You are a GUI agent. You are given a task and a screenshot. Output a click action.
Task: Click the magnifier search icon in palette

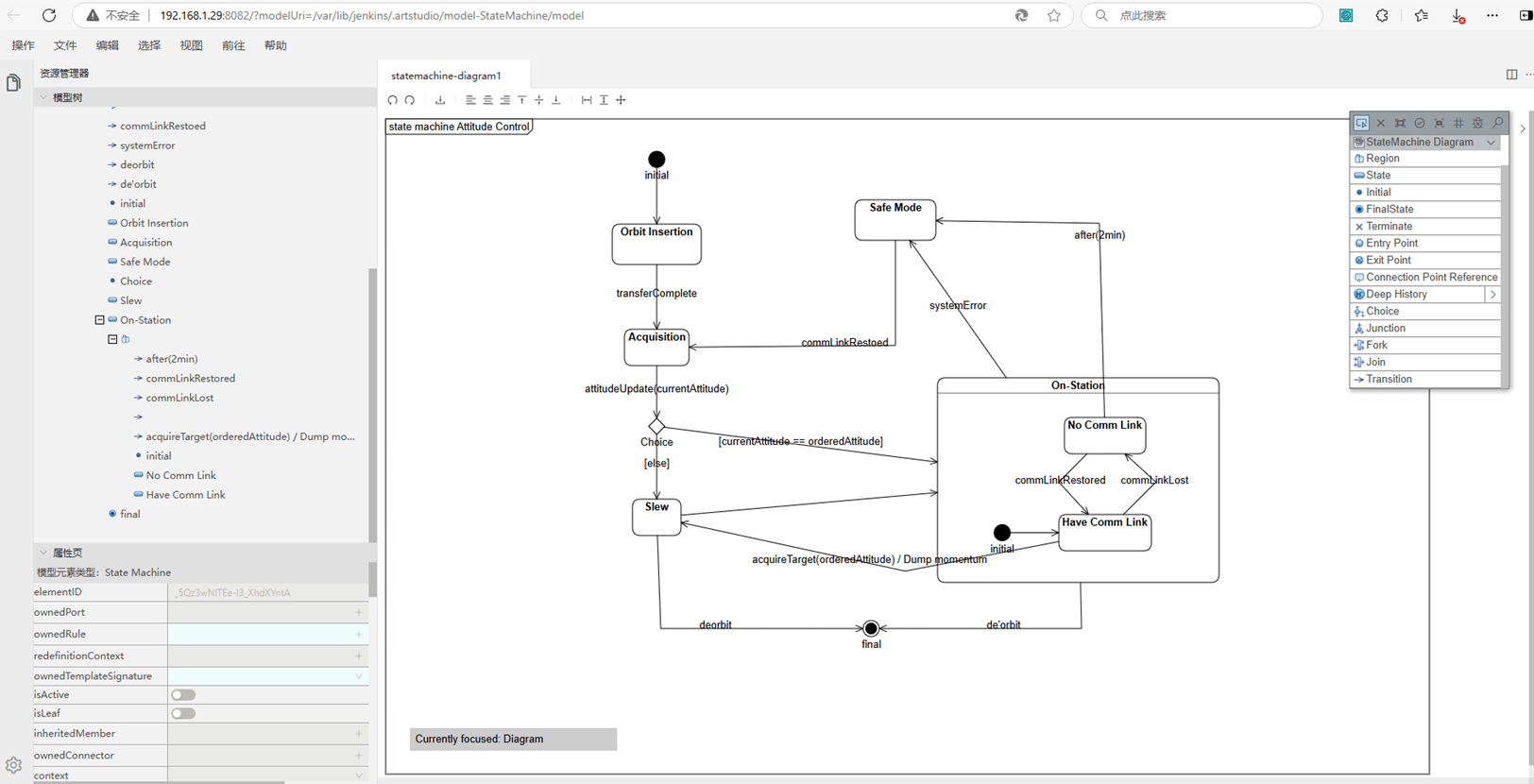pyautogui.click(x=1498, y=123)
